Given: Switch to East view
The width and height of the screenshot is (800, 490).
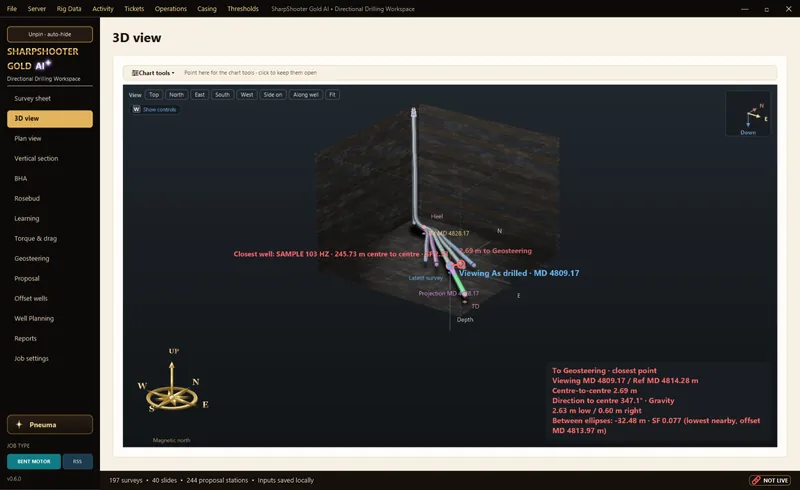Looking at the screenshot, I should point(199,94).
